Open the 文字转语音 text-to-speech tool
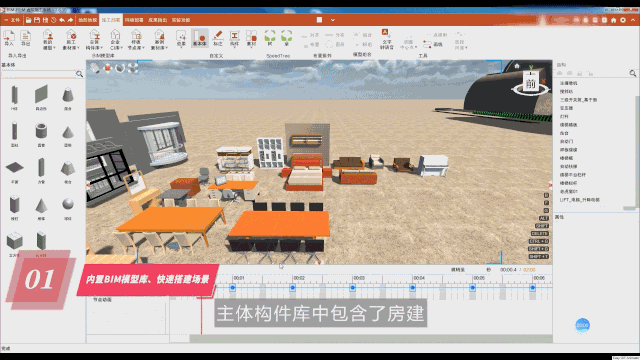 click(x=386, y=39)
